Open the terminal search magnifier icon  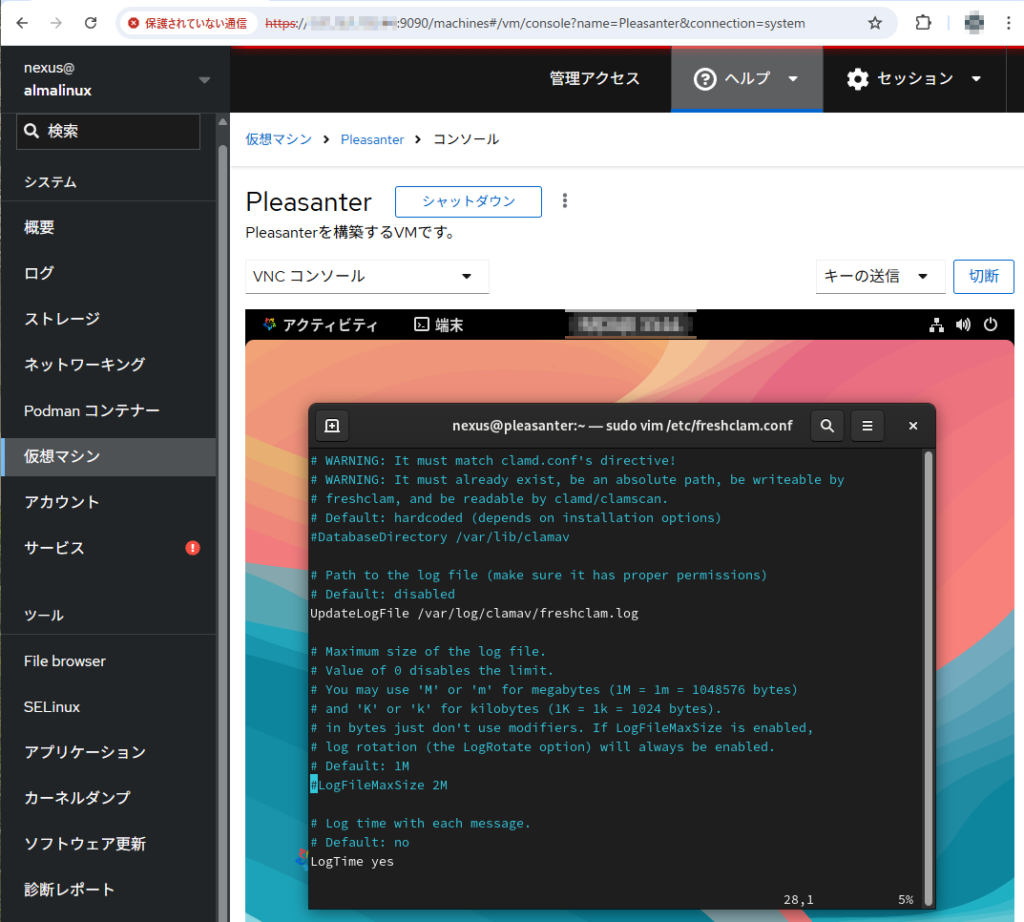tap(827, 426)
